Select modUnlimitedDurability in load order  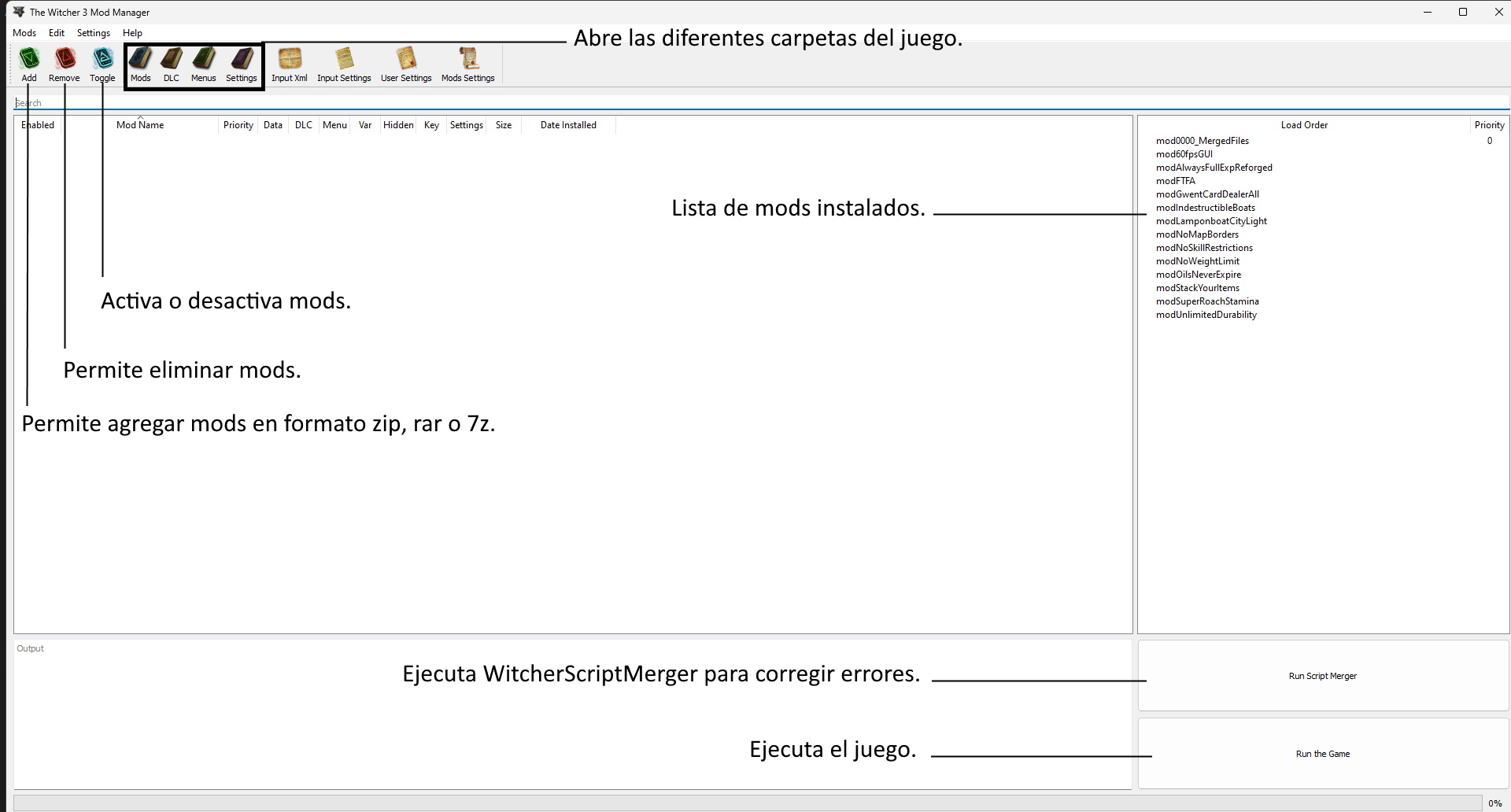pyautogui.click(x=1206, y=315)
